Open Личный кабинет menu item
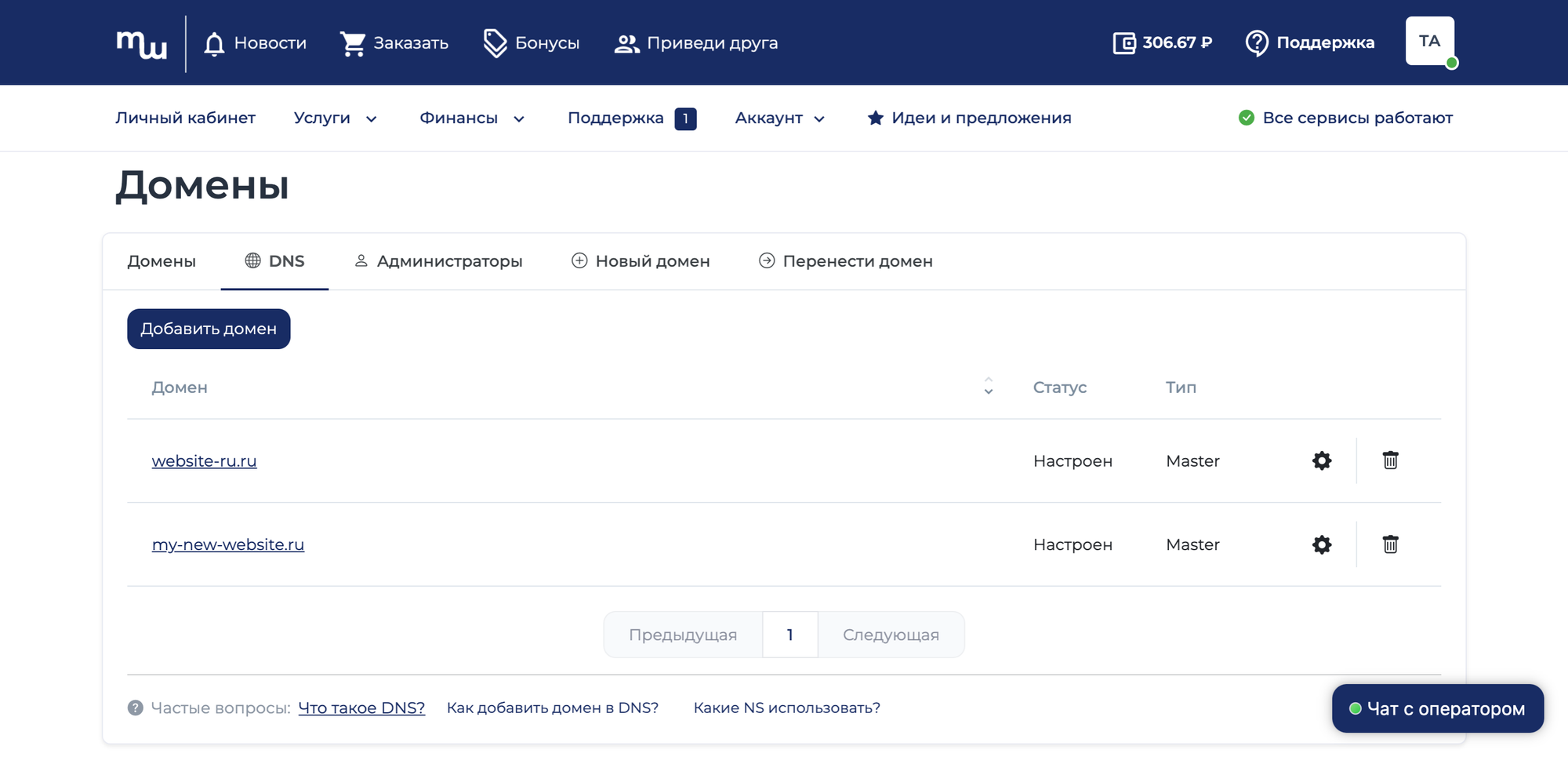Image resolution: width=1568 pixels, height=757 pixels. (x=185, y=118)
